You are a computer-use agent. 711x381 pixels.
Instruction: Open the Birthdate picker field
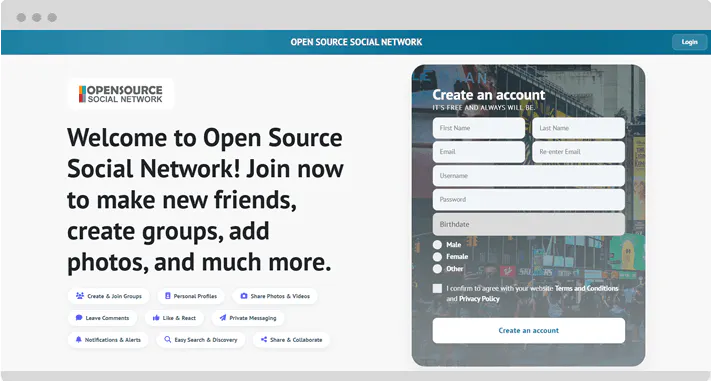pos(529,224)
